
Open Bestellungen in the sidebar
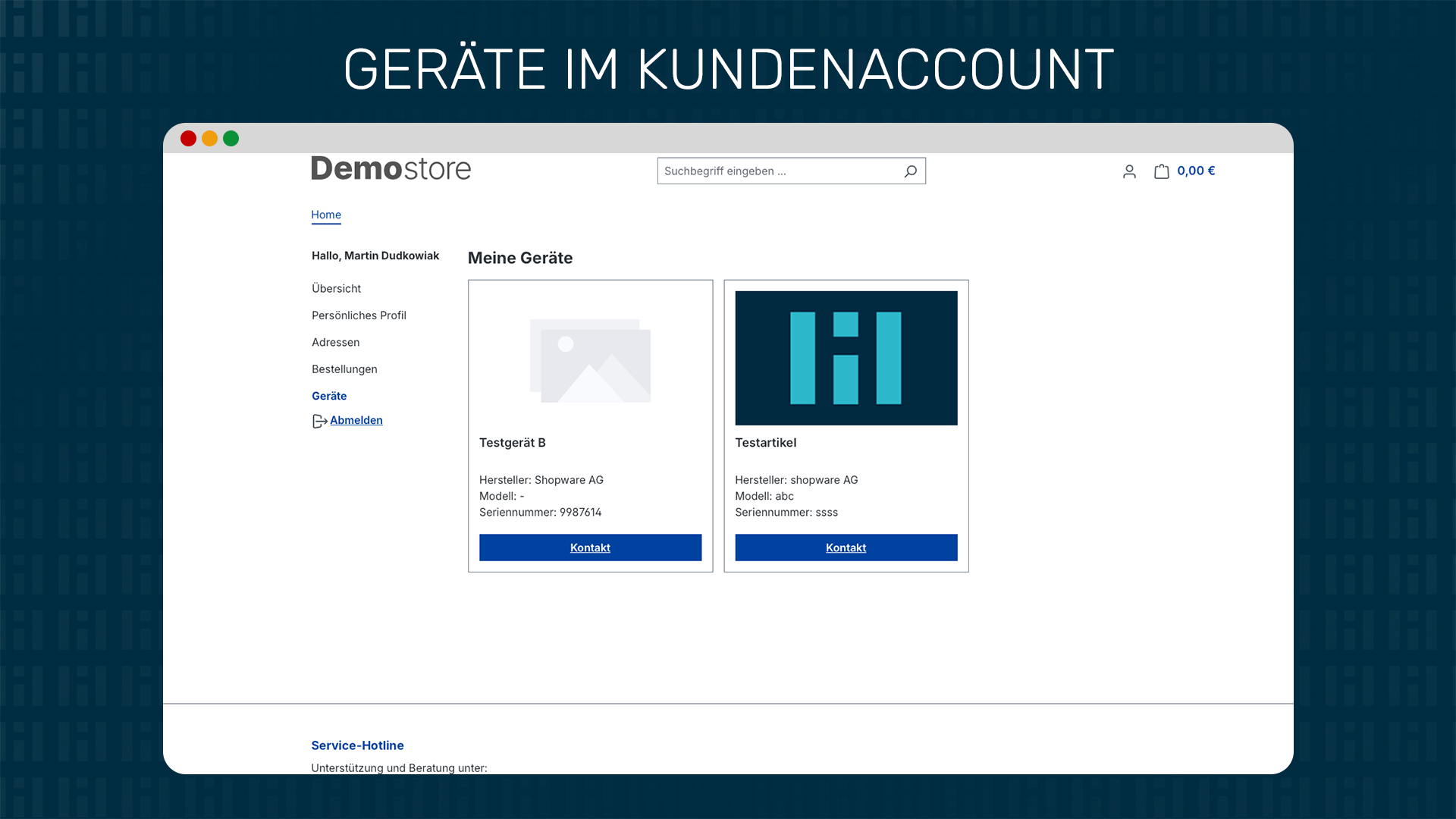(x=344, y=369)
